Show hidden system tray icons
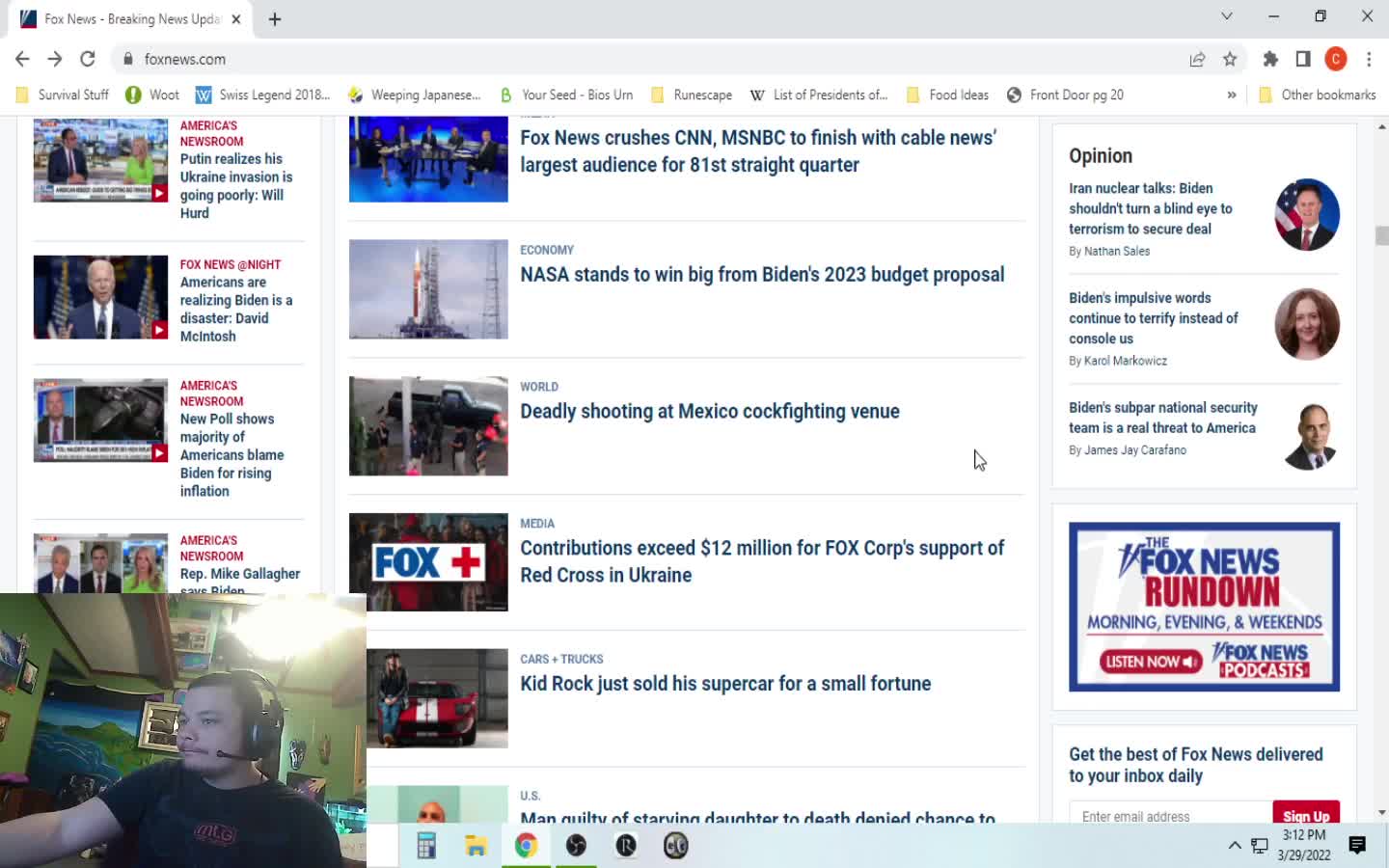This screenshot has width=1389, height=868. pyautogui.click(x=1235, y=846)
